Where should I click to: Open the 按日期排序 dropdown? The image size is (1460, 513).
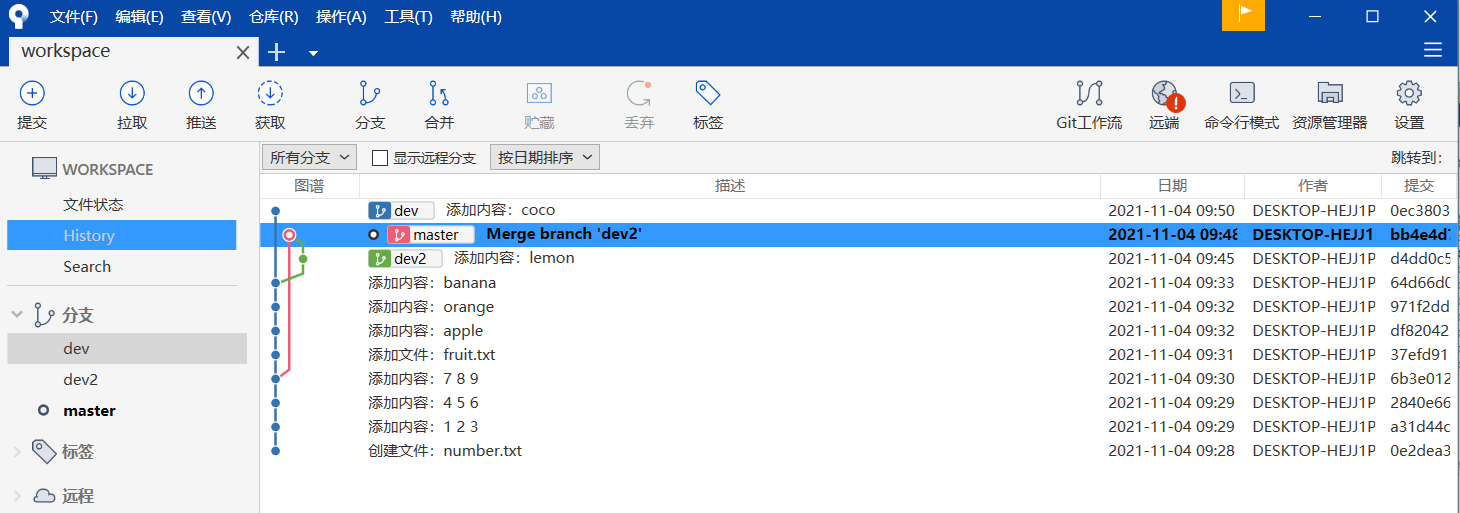click(x=544, y=158)
